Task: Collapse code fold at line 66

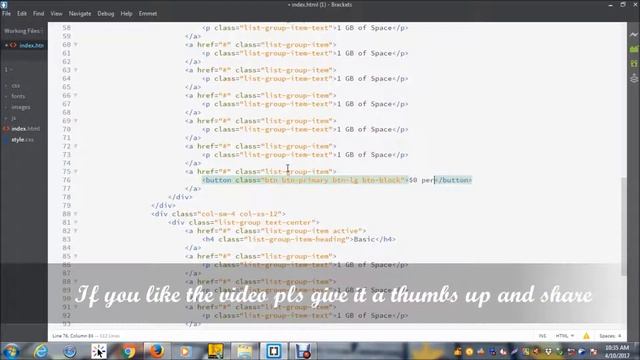Action: pyautogui.click(x=76, y=95)
